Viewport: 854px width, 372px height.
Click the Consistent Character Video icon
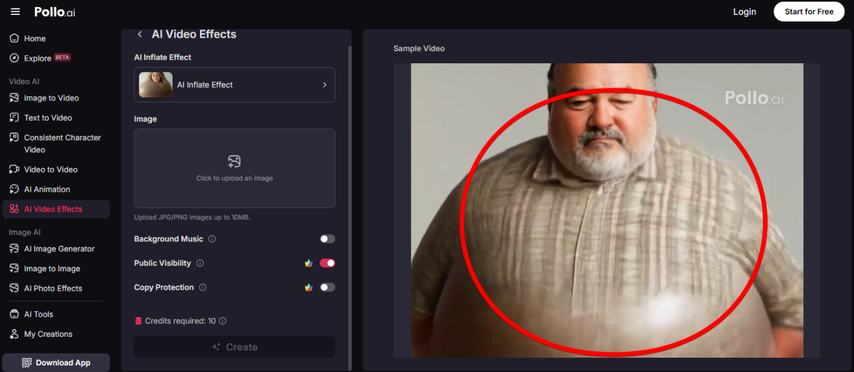point(14,138)
